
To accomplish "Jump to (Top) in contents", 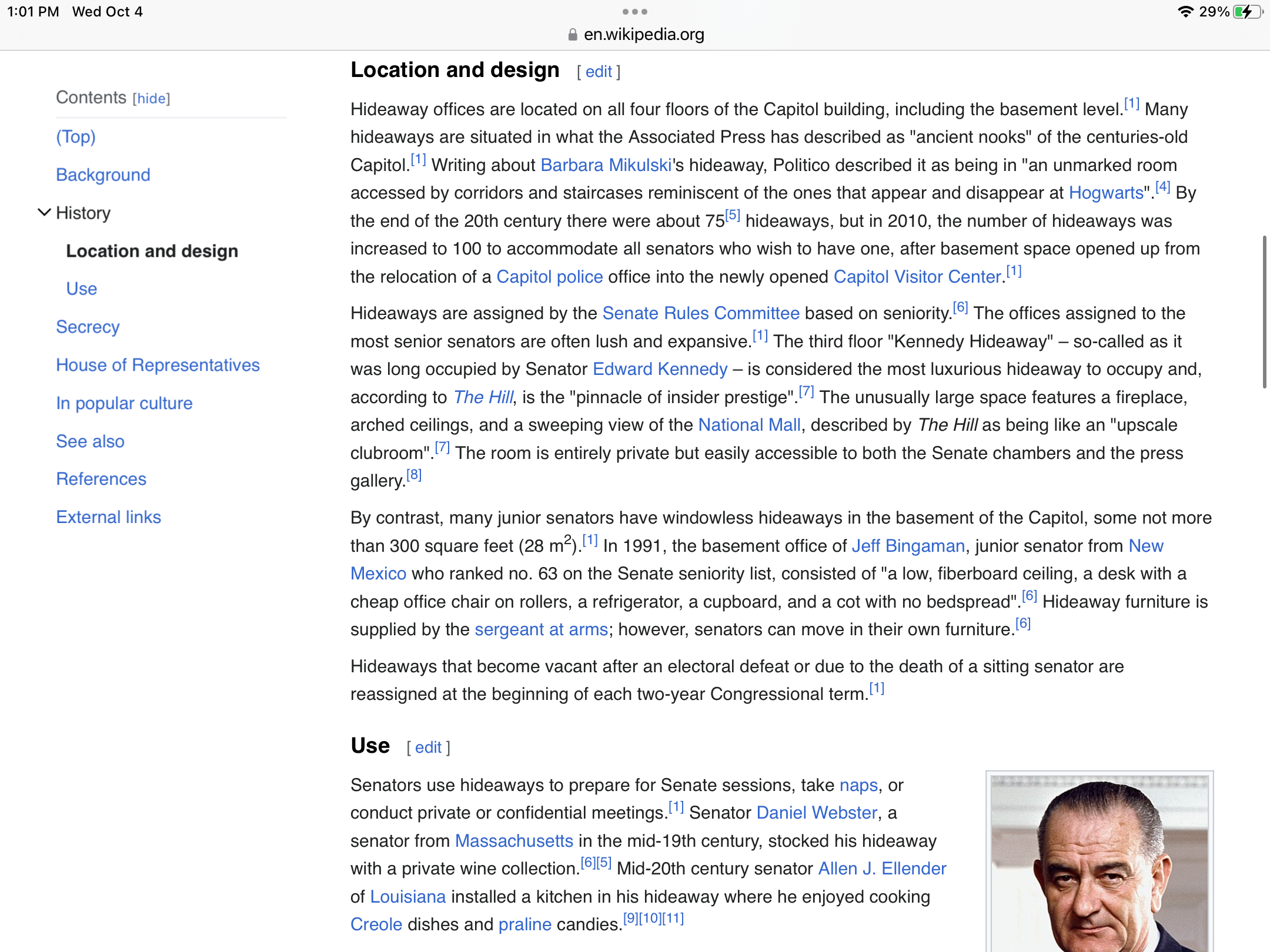I will point(76,136).
